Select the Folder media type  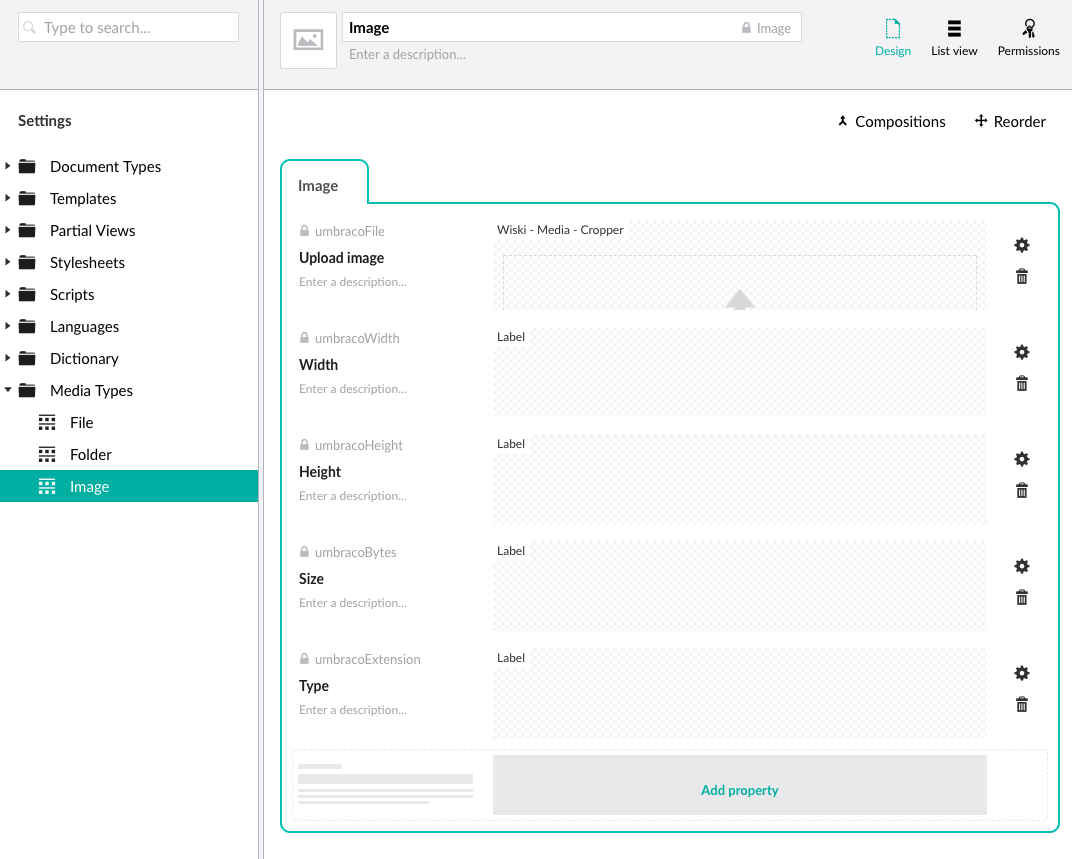click(x=90, y=454)
